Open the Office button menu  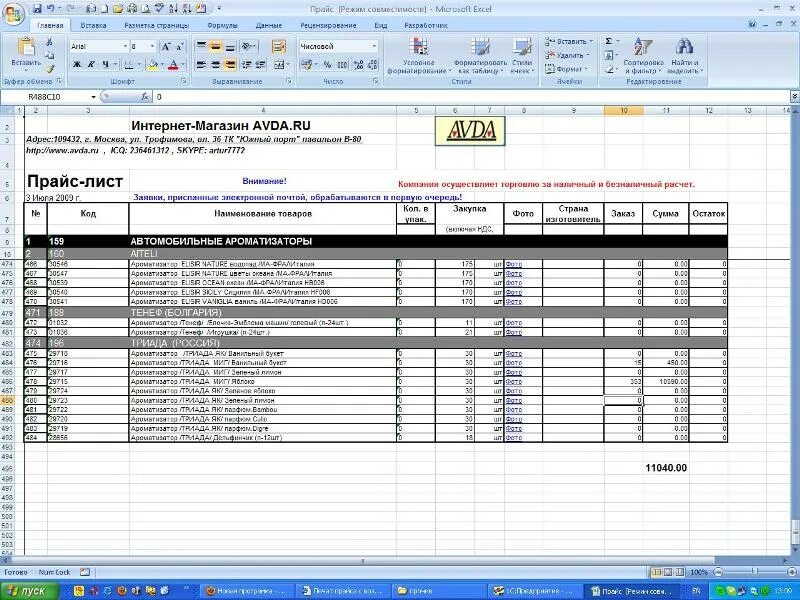pos(14,13)
